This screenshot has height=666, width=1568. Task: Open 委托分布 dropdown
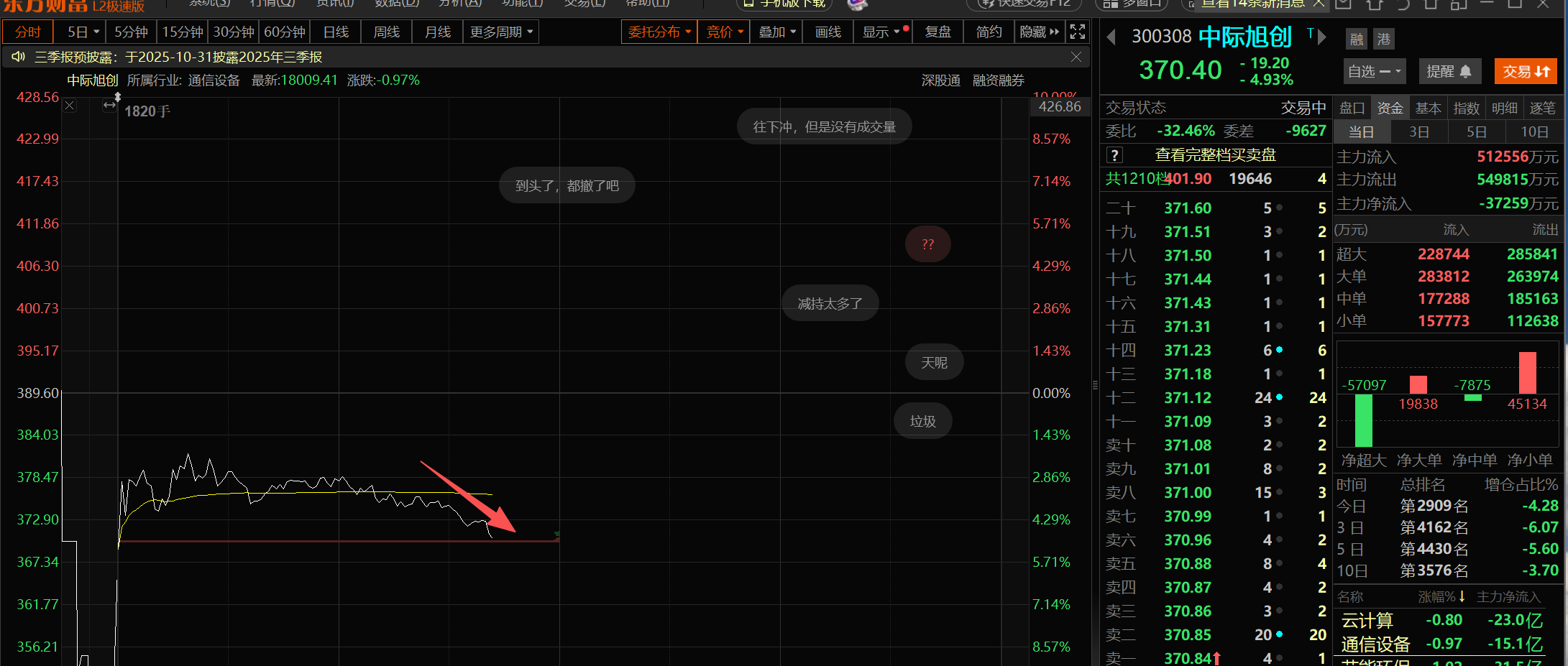[x=659, y=32]
